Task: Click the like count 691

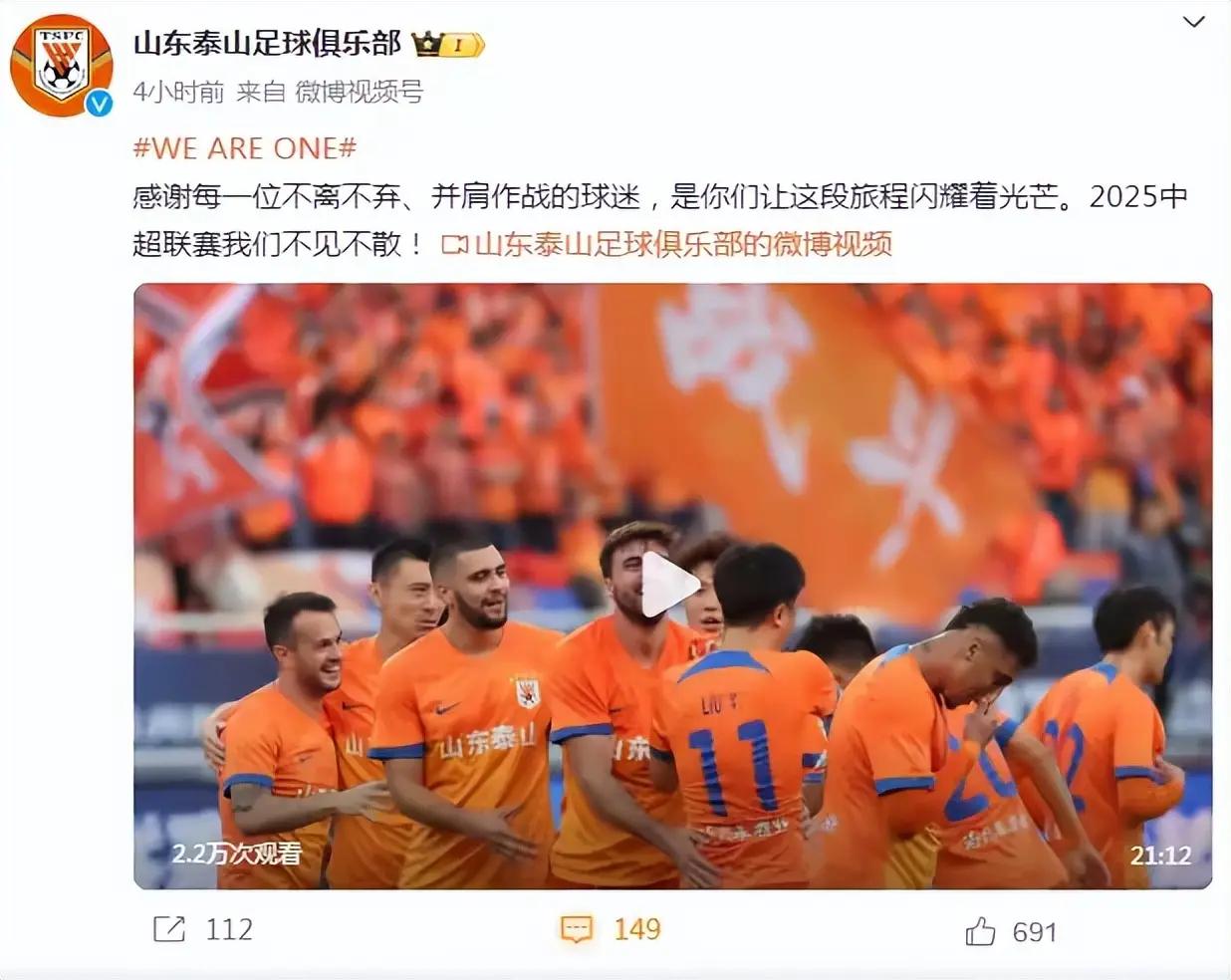Action: point(1034,932)
